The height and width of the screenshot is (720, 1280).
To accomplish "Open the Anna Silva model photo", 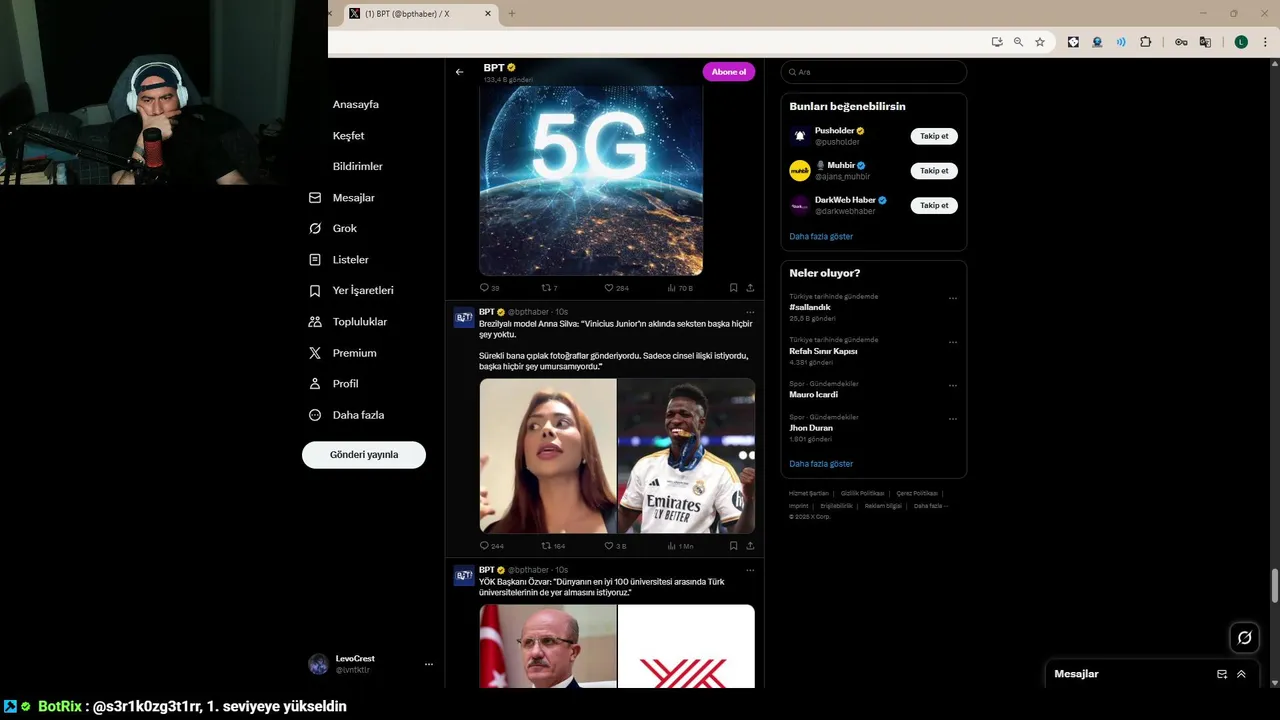I will (547, 456).
